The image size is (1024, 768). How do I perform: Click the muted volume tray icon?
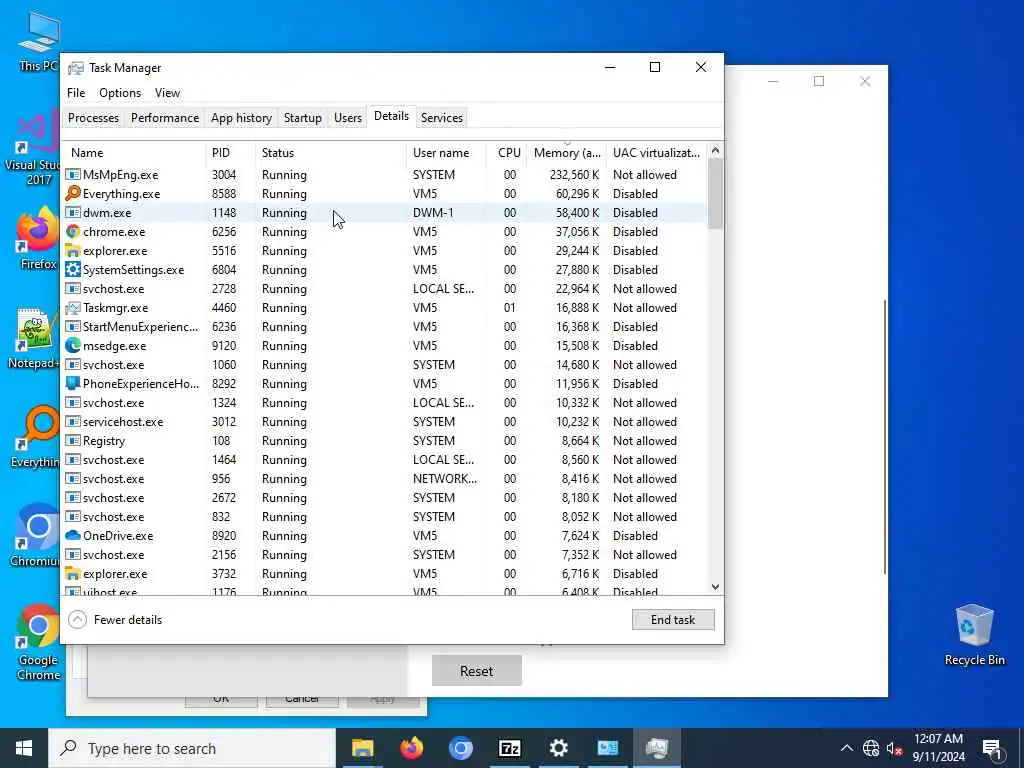click(894, 748)
